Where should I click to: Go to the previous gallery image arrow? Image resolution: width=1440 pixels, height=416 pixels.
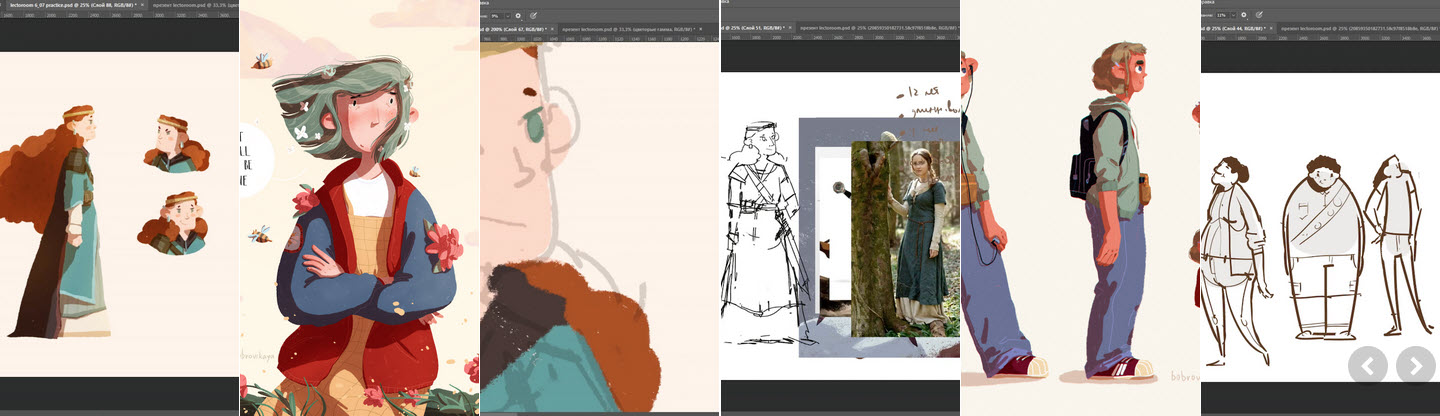tap(1367, 366)
